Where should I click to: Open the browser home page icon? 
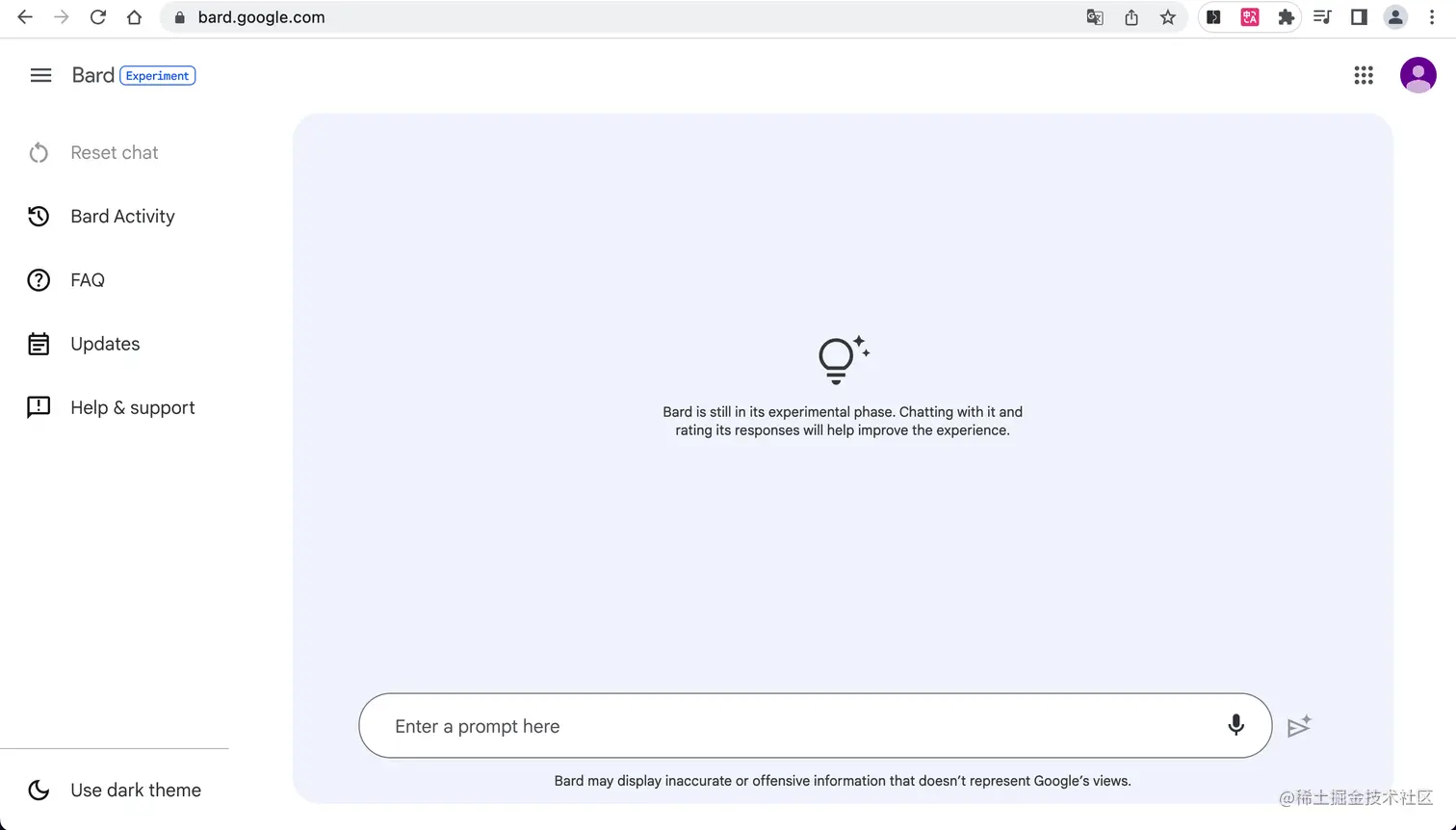pos(135,17)
